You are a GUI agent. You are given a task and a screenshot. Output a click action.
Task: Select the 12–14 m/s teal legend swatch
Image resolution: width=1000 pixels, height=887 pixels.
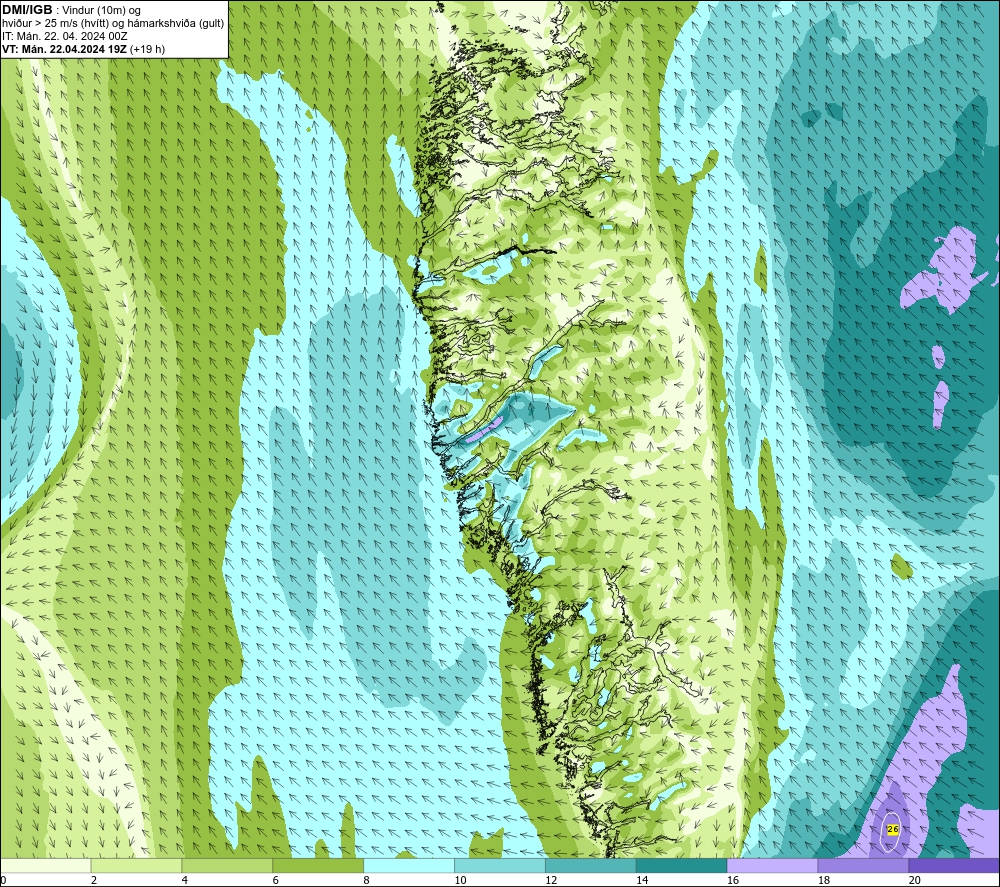(x=591, y=865)
